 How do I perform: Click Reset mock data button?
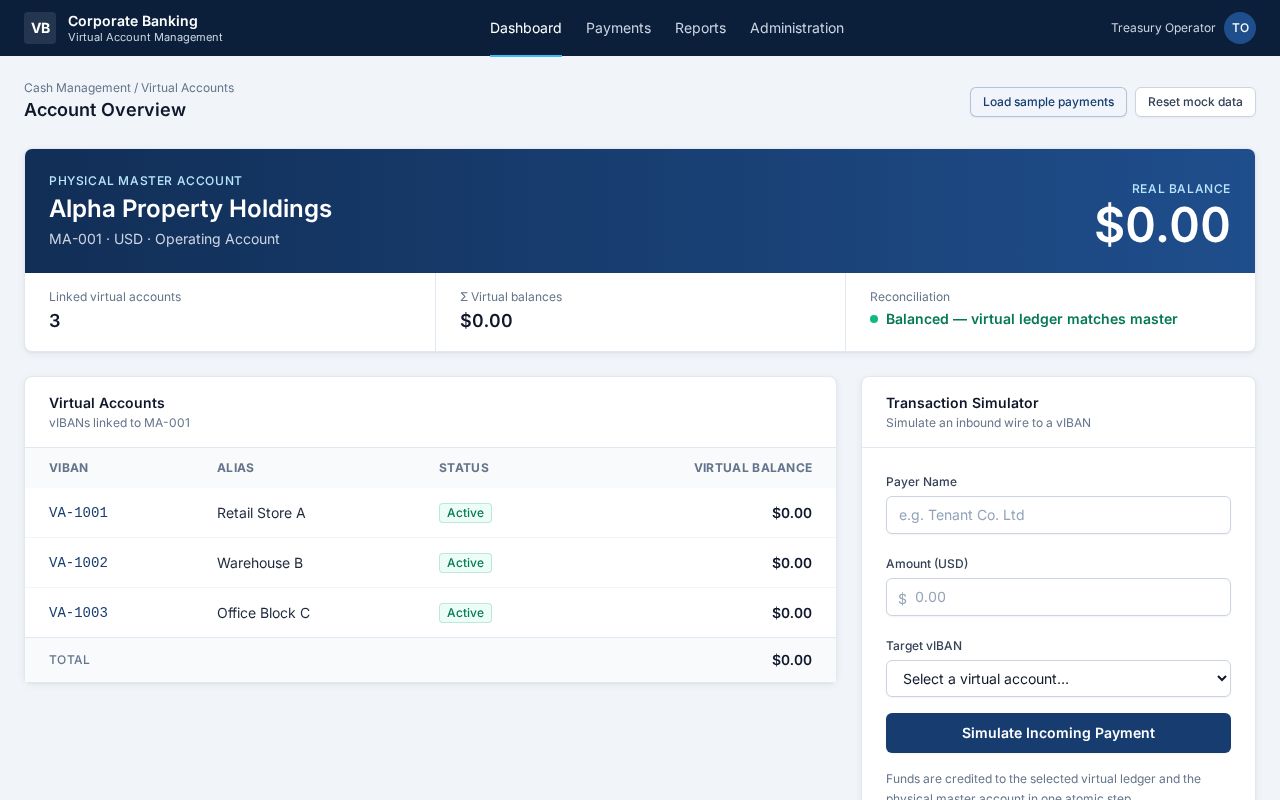[1195, 102]
